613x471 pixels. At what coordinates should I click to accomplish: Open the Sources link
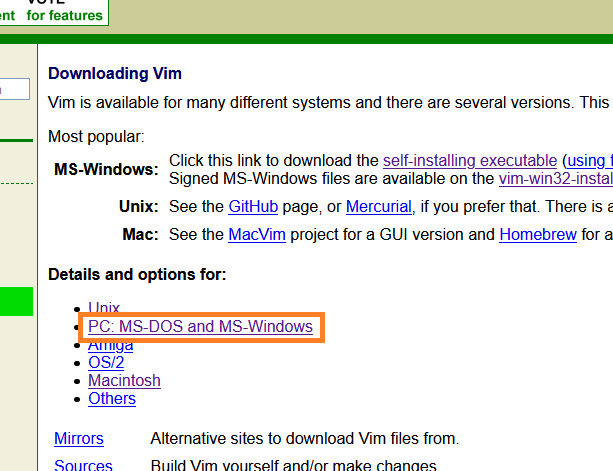(83, 464)
